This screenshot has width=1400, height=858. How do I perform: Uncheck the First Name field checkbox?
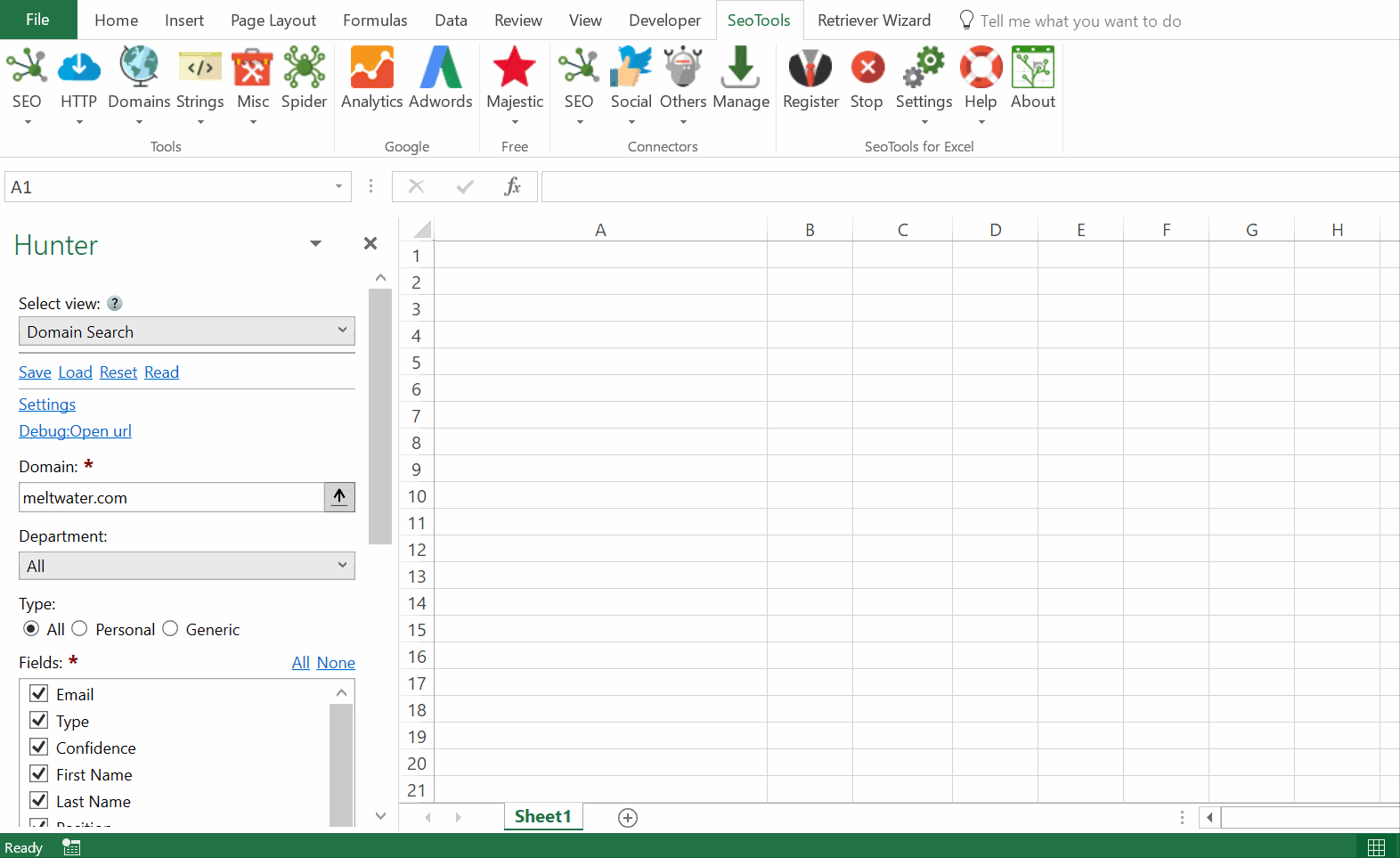(x=39, y=773)
